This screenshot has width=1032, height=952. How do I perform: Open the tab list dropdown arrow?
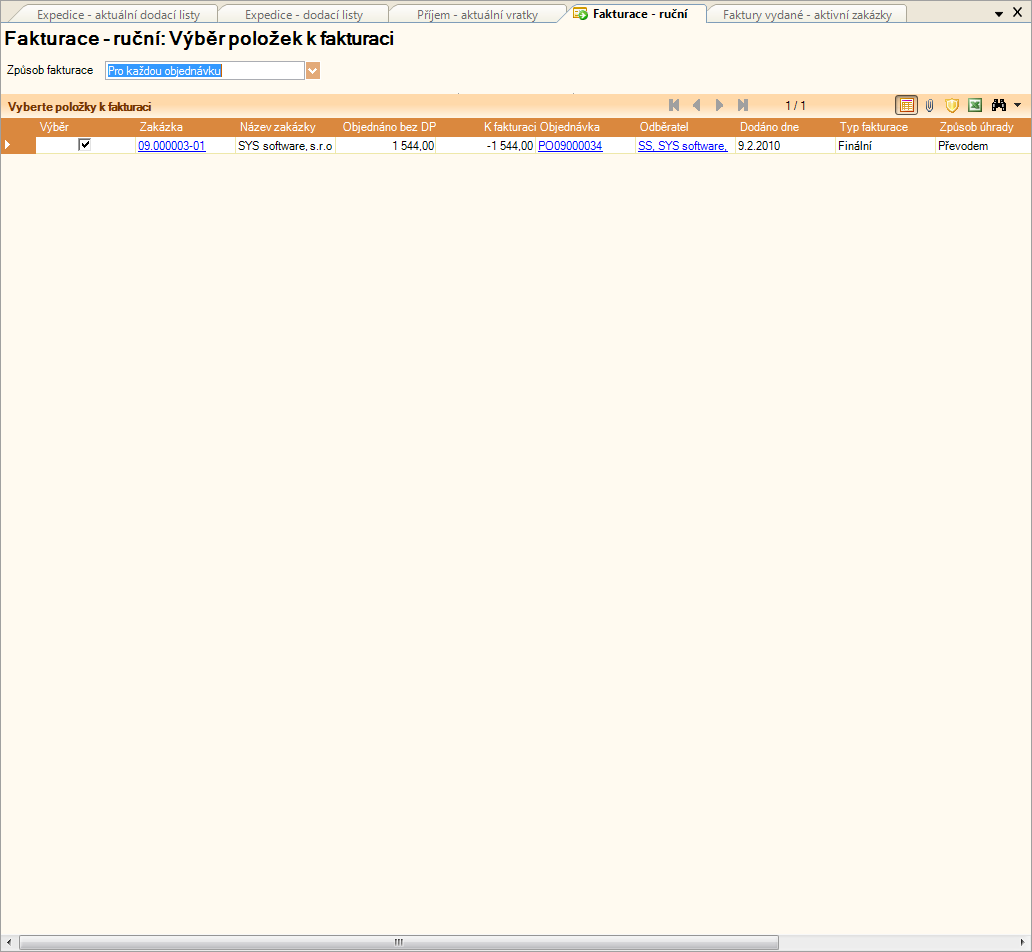tap(999, 14)
